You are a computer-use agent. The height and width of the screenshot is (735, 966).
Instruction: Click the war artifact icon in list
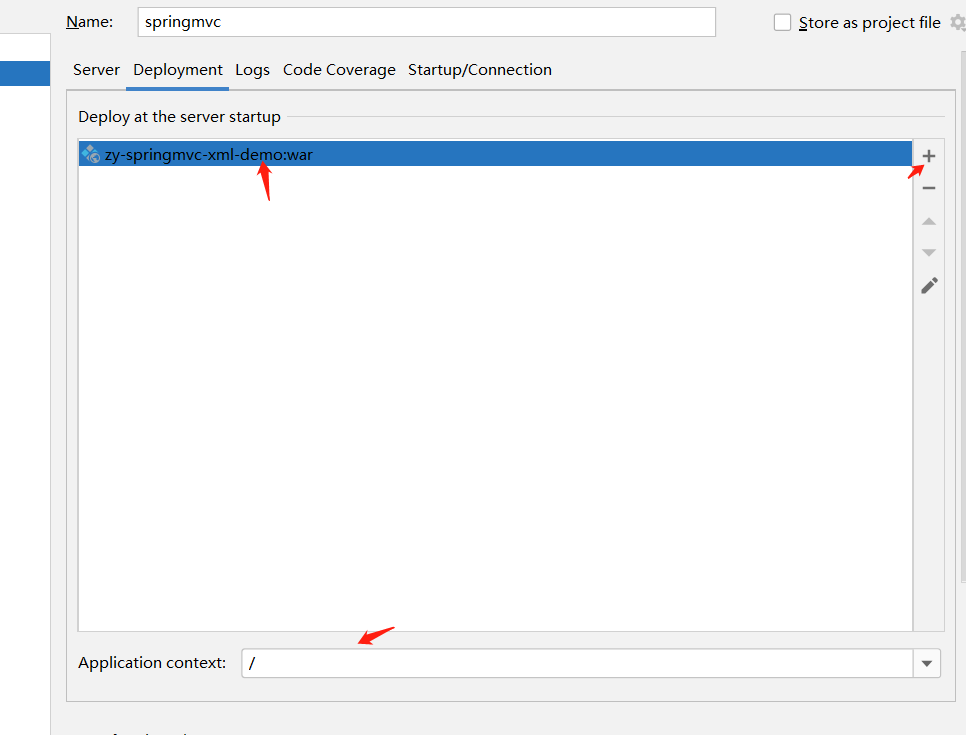[x=91, y=154]
